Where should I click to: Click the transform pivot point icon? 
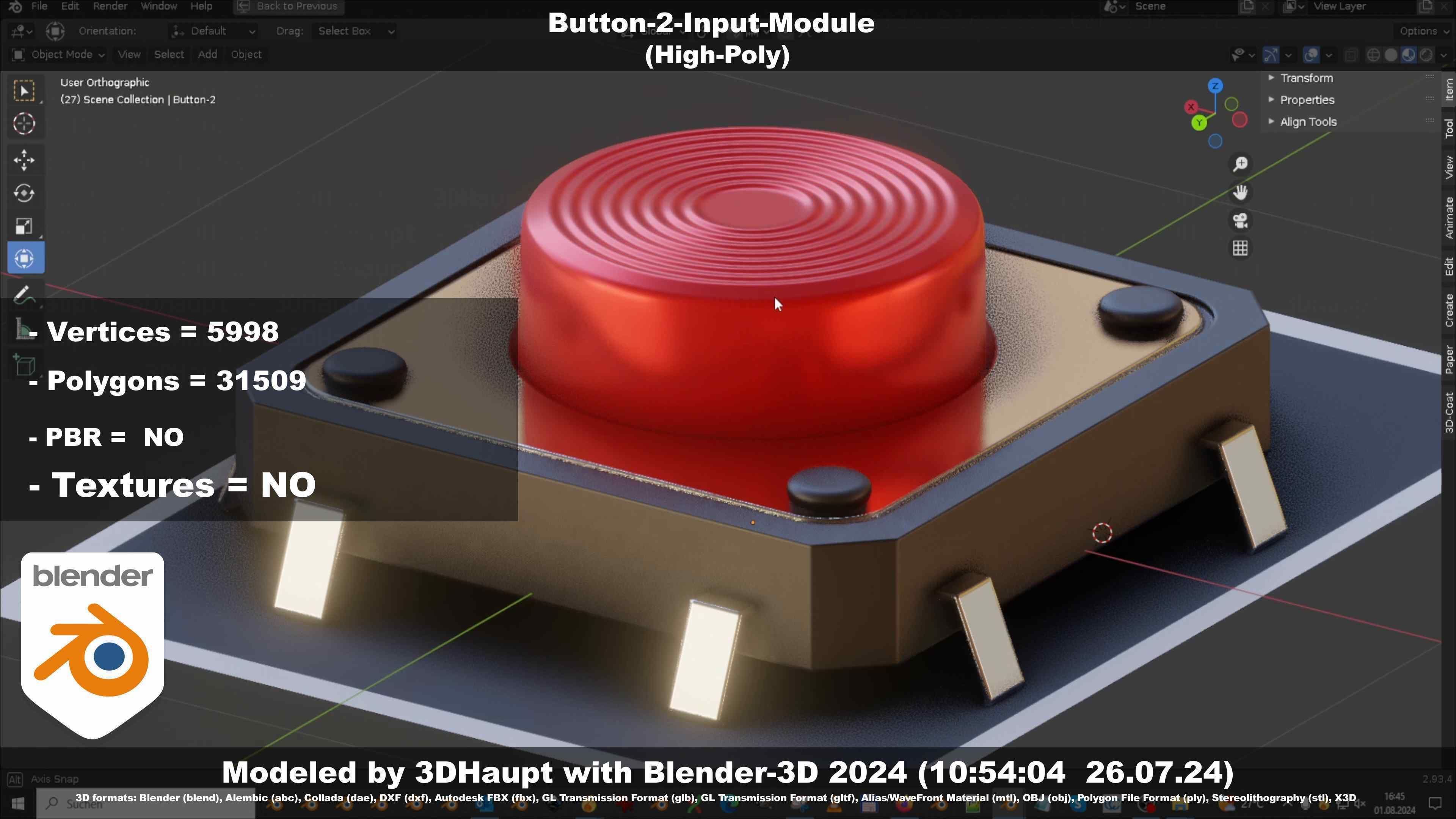click(55, 31)
